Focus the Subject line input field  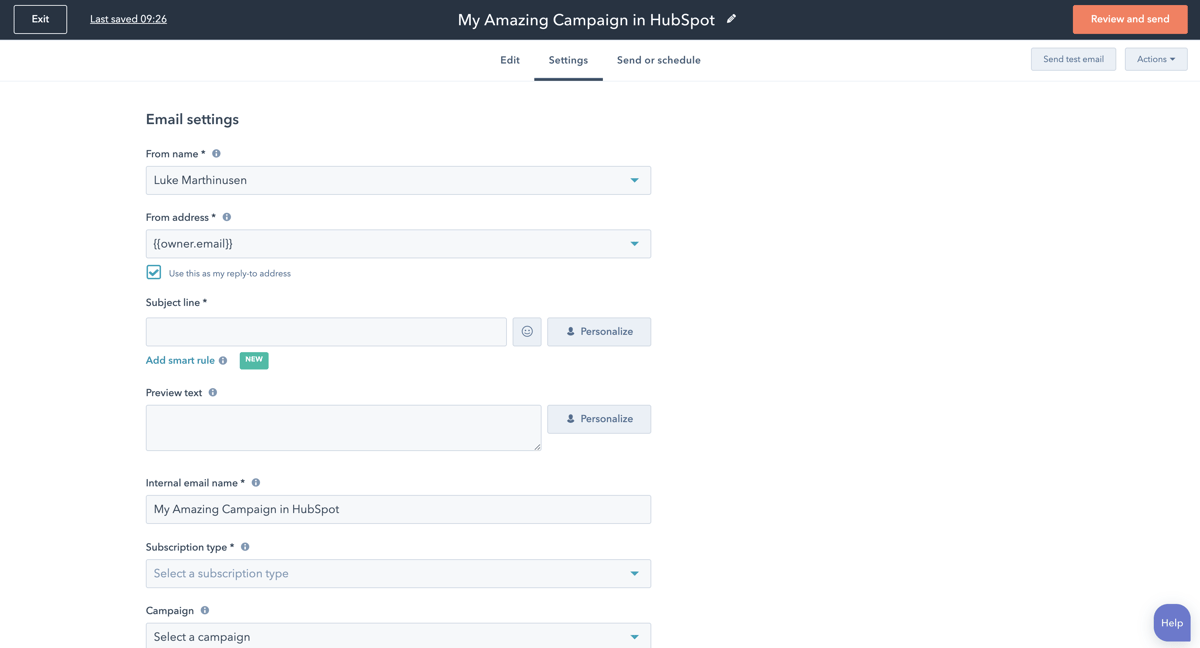click(326, 332)
